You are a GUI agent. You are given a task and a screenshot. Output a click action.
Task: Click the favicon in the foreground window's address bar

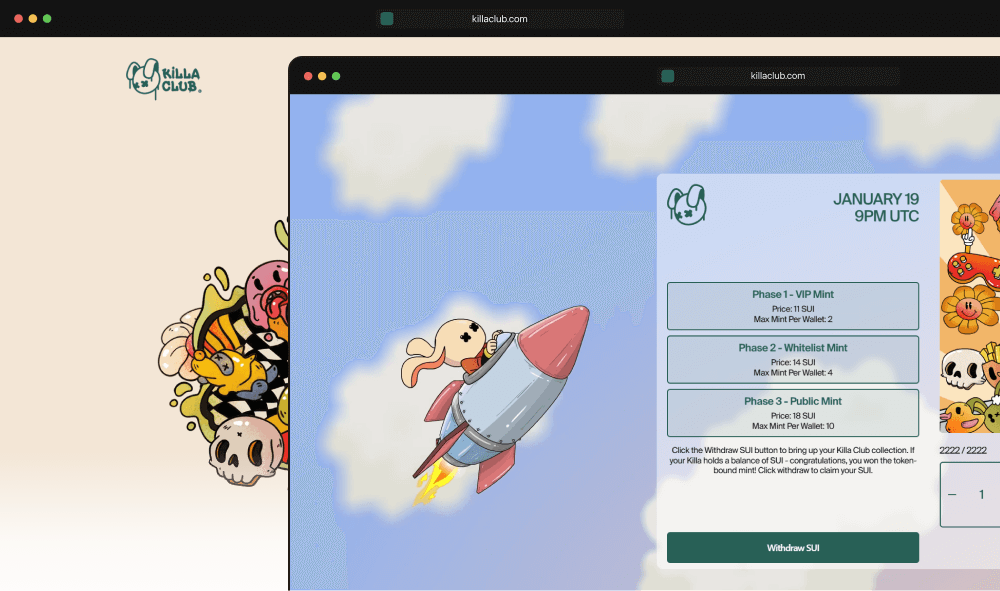pos(668,76)
